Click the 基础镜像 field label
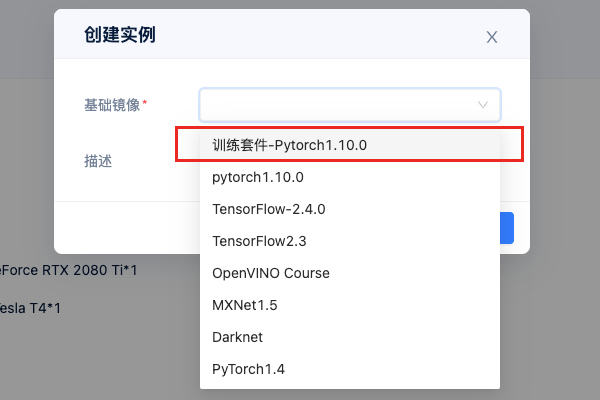Viewport: 600px width, 400px height. click(112, 105)
